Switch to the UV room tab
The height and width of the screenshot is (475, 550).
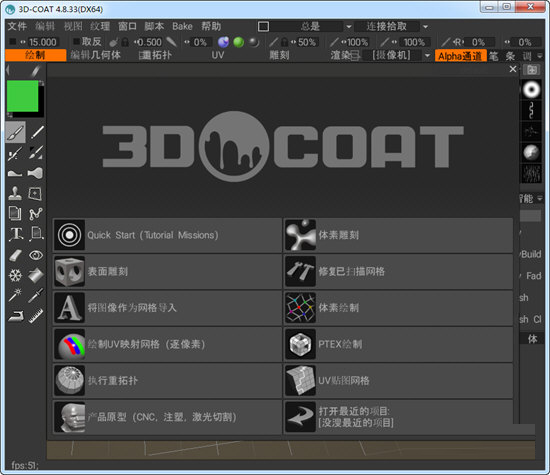point(217,55)
